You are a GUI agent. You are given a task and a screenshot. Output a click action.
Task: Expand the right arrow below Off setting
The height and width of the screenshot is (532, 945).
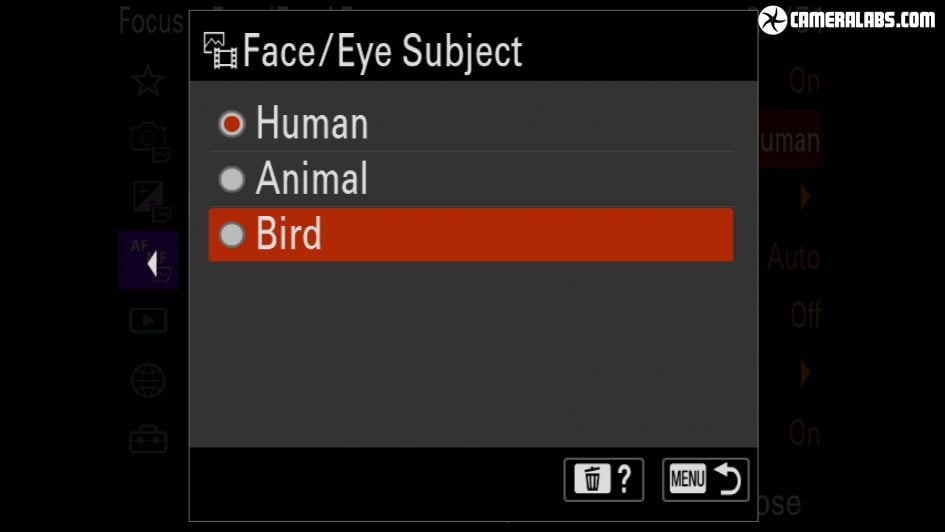tap(805, 373)
